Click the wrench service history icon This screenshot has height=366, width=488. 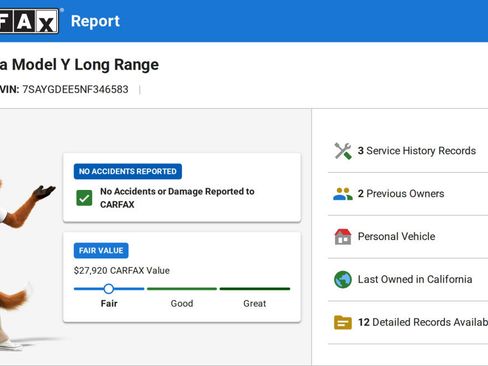(x=343, y=151)
